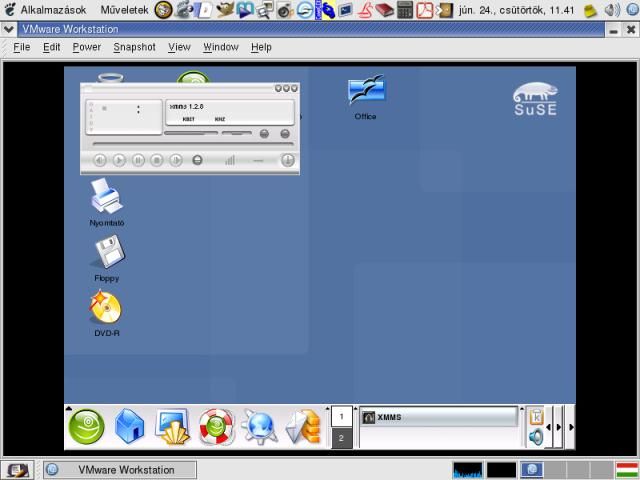
Task: Click the highlighted workspace switcher cell
Action: [x=532, y=470]
